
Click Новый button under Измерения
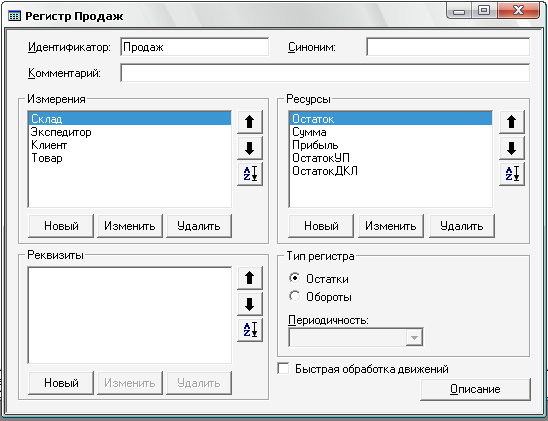(61, 226)
